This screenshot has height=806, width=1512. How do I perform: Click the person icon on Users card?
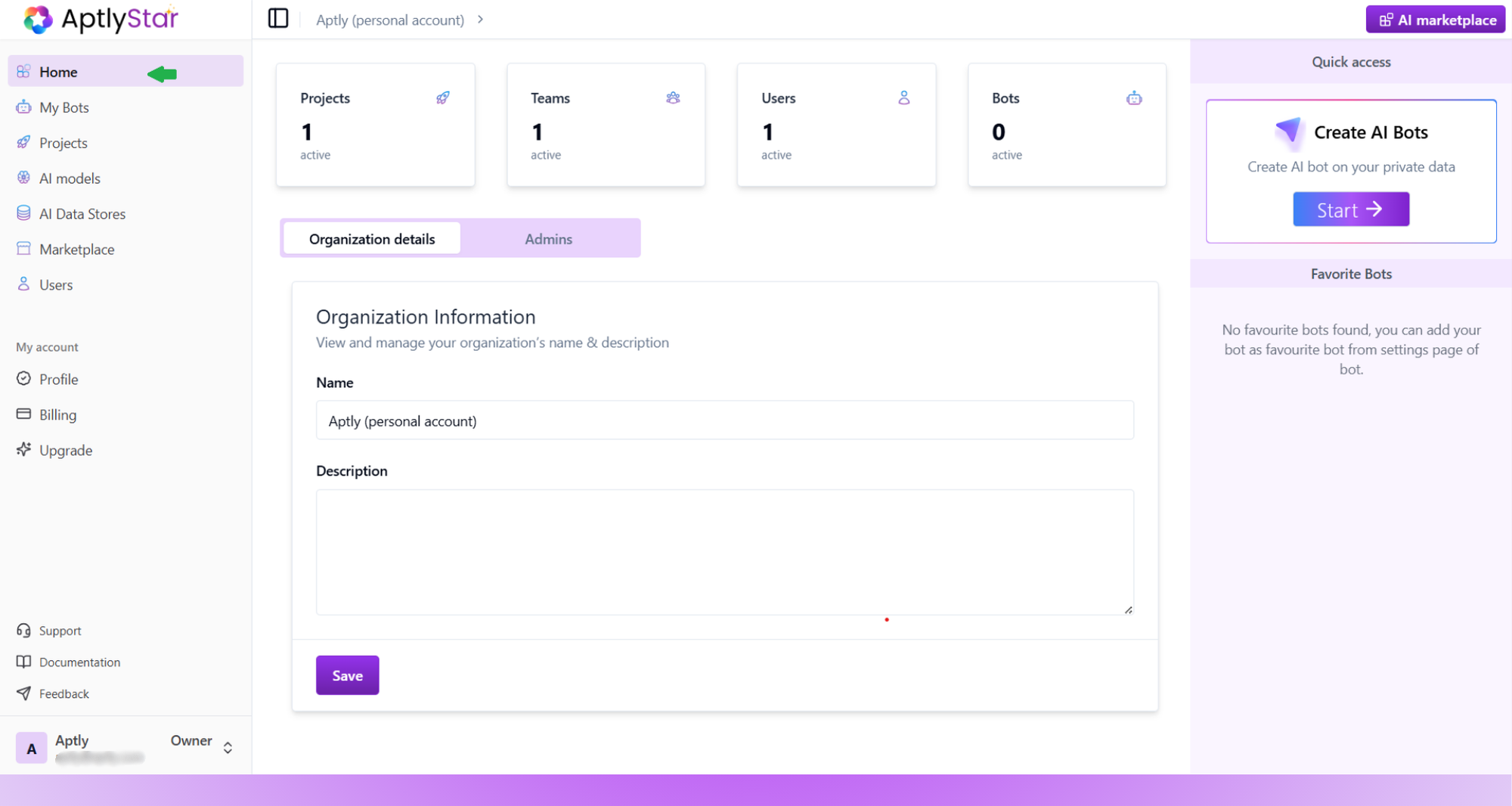coord(904,98)
